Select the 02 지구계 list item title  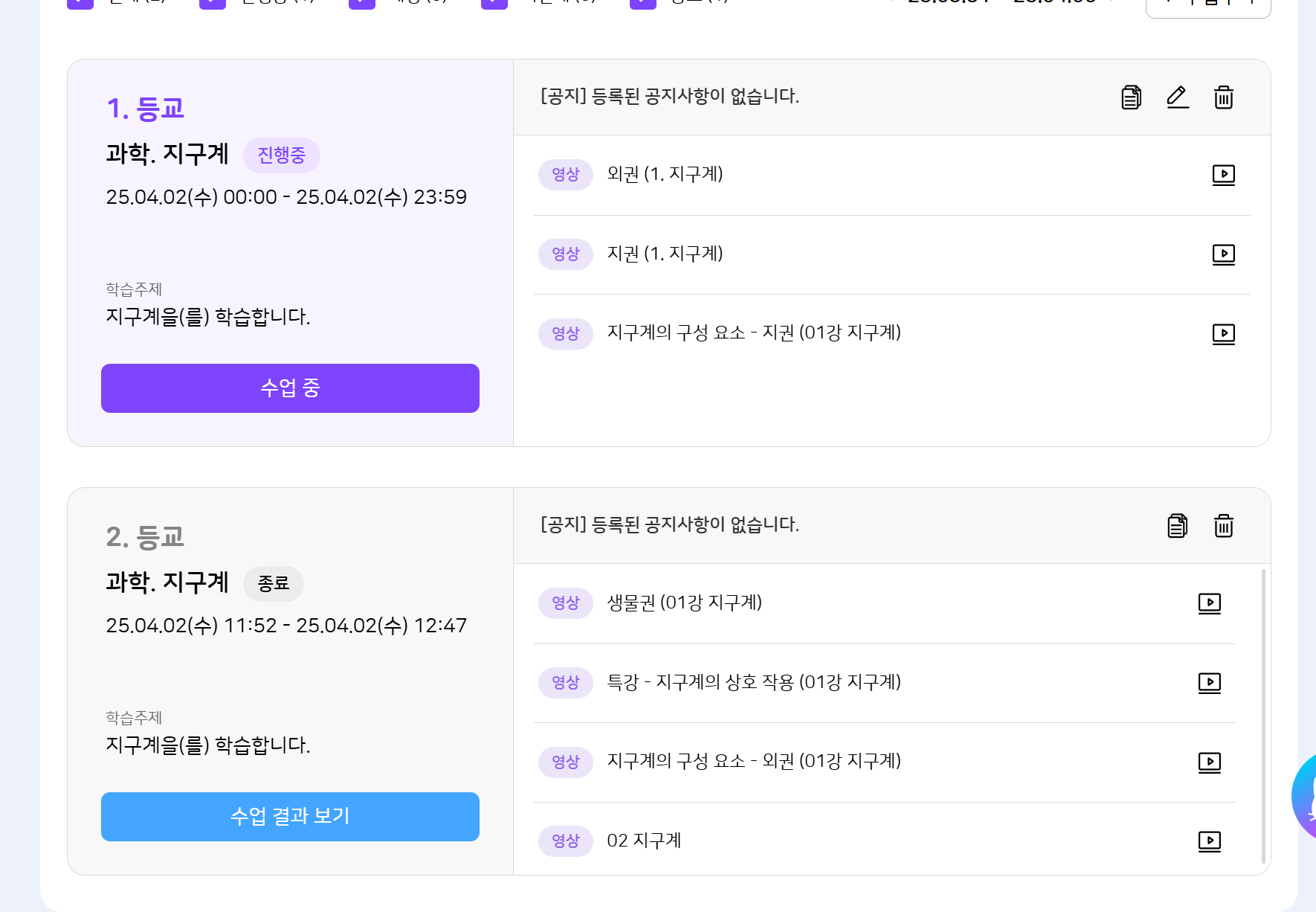click(644, 841)
